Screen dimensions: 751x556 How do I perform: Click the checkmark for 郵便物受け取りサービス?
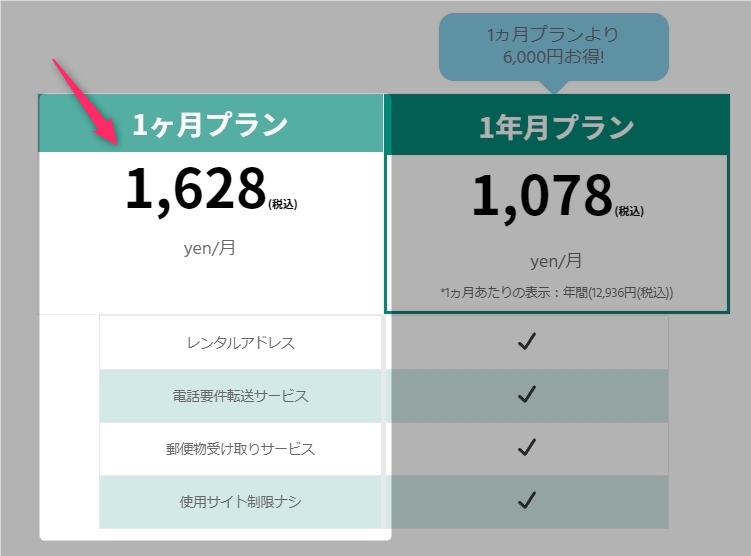pos(527,447)
